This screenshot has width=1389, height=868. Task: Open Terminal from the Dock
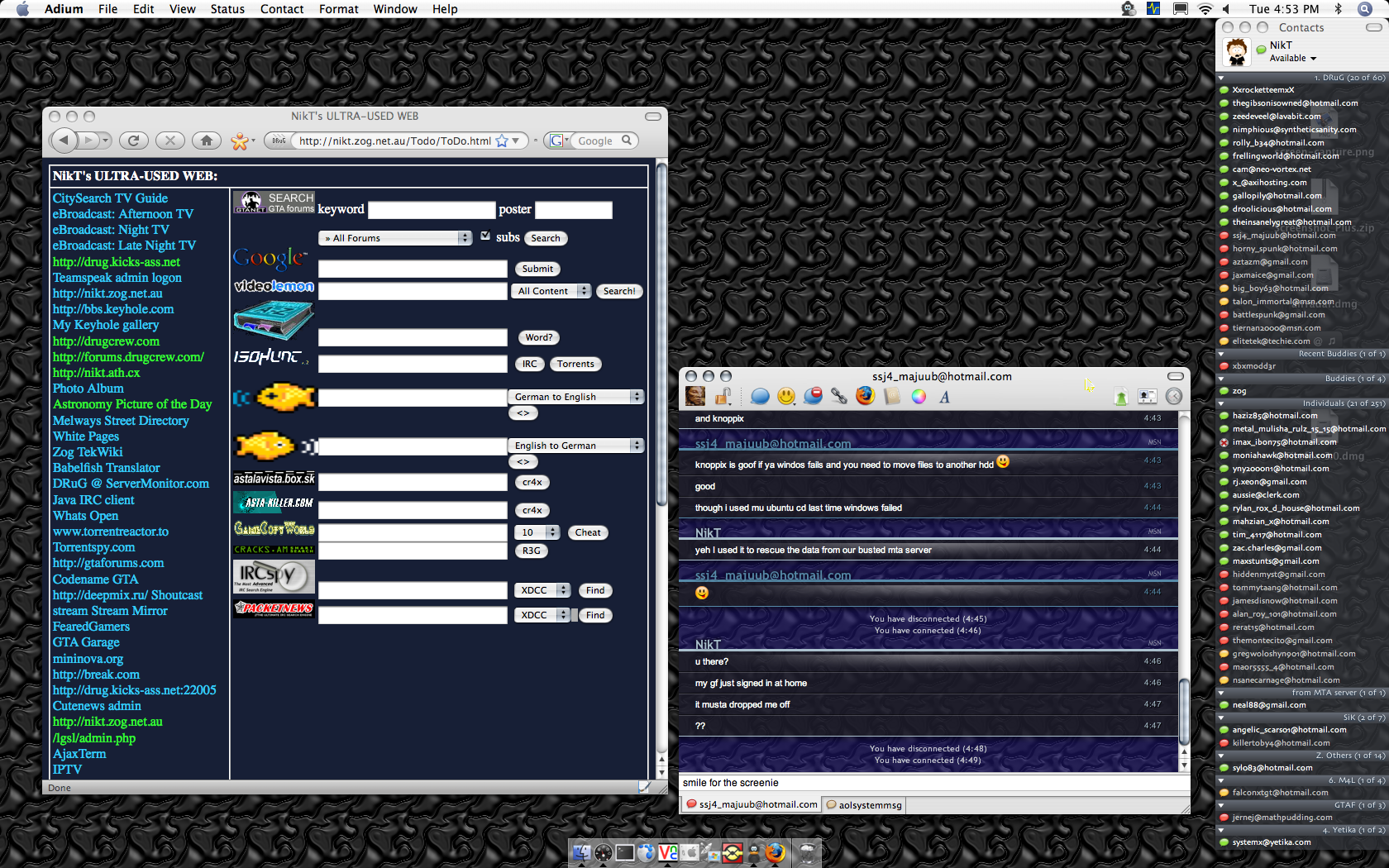(x=625, y=852)
